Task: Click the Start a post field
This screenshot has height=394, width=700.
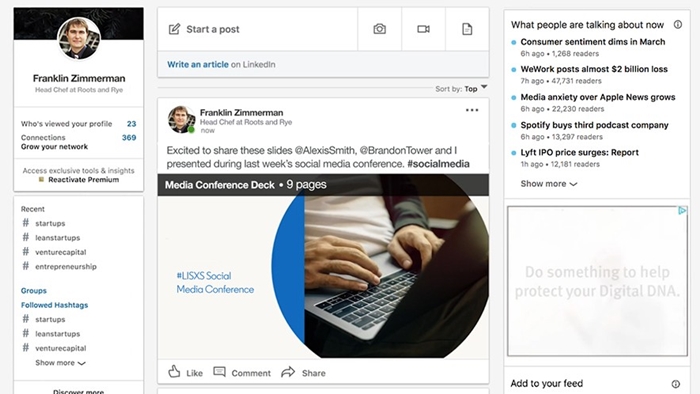Action: pos(257,29)
